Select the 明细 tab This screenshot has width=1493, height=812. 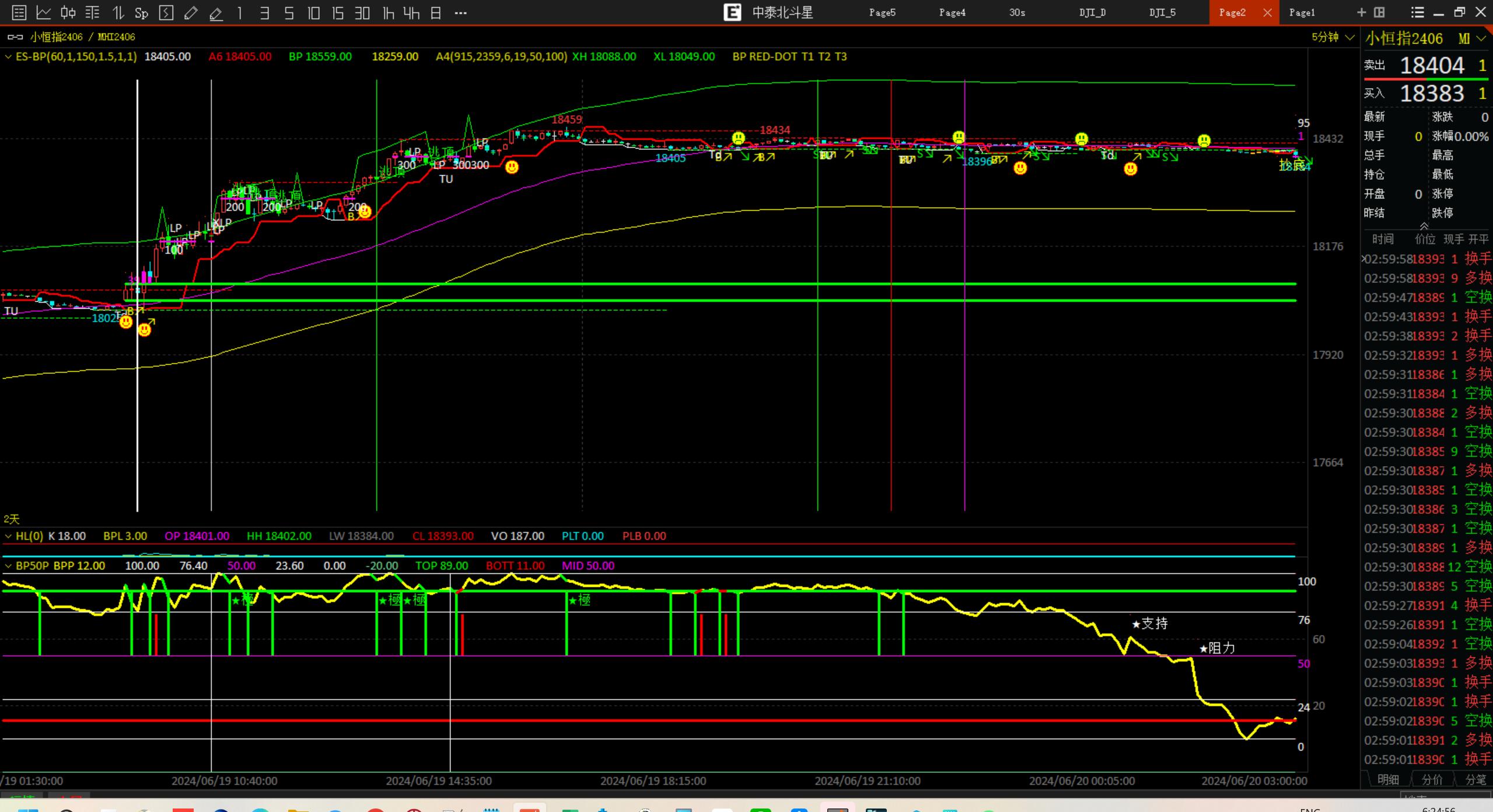[1388, 779]
